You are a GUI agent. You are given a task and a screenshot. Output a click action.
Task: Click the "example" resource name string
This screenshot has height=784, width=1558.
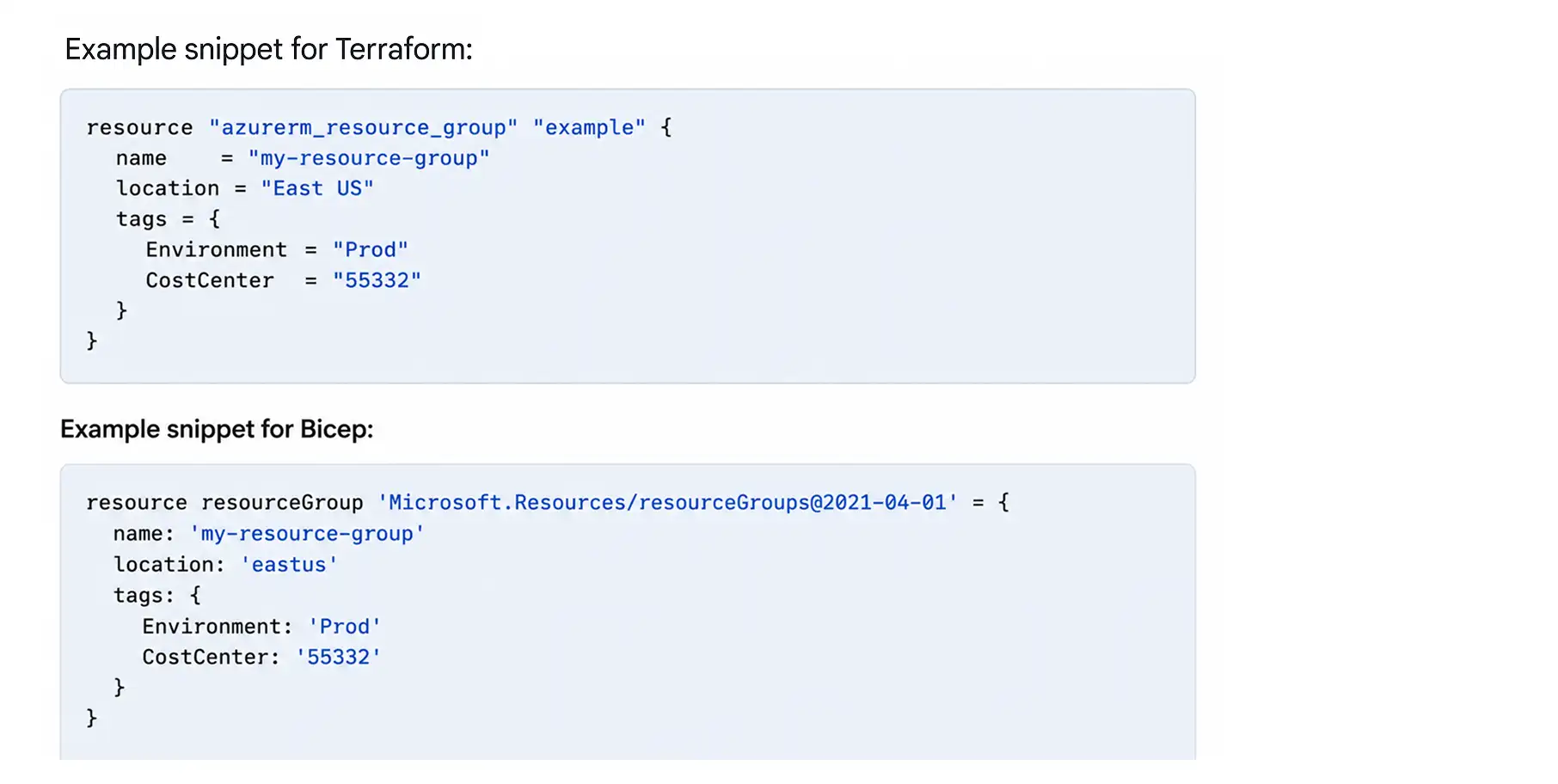click(x=589, y=127)
